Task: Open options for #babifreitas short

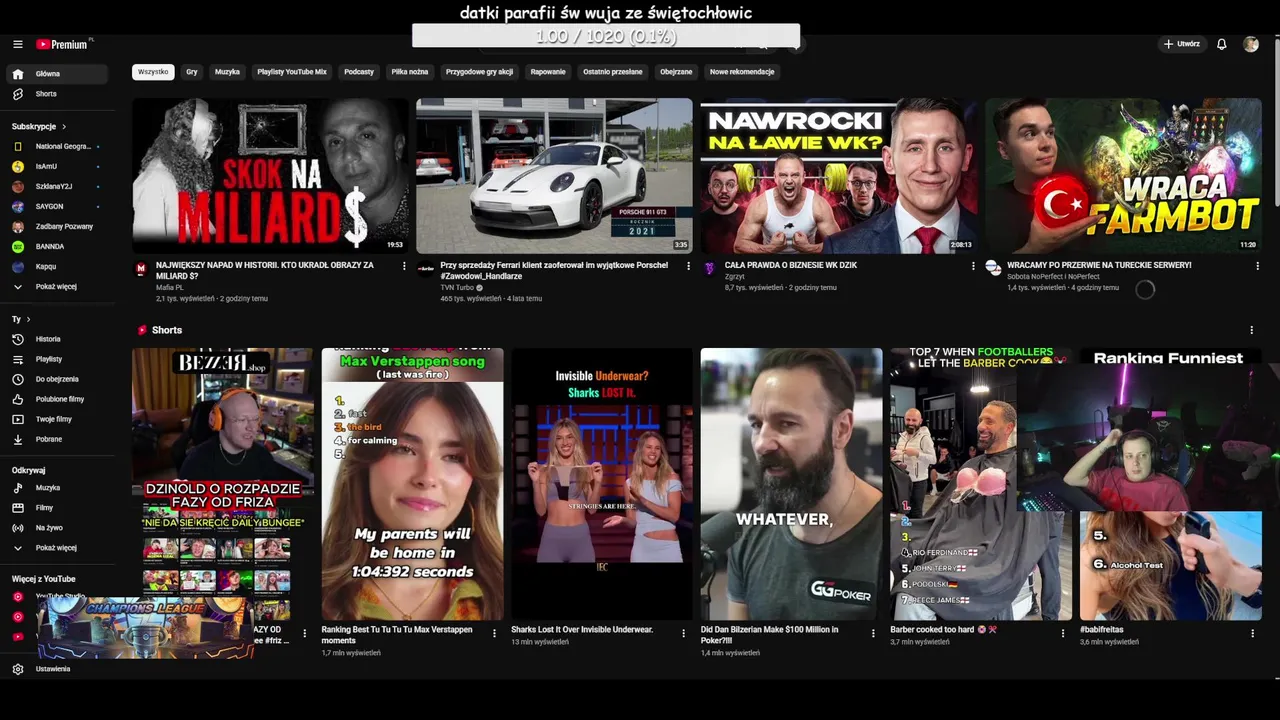Action: (x=1252, y=633)
